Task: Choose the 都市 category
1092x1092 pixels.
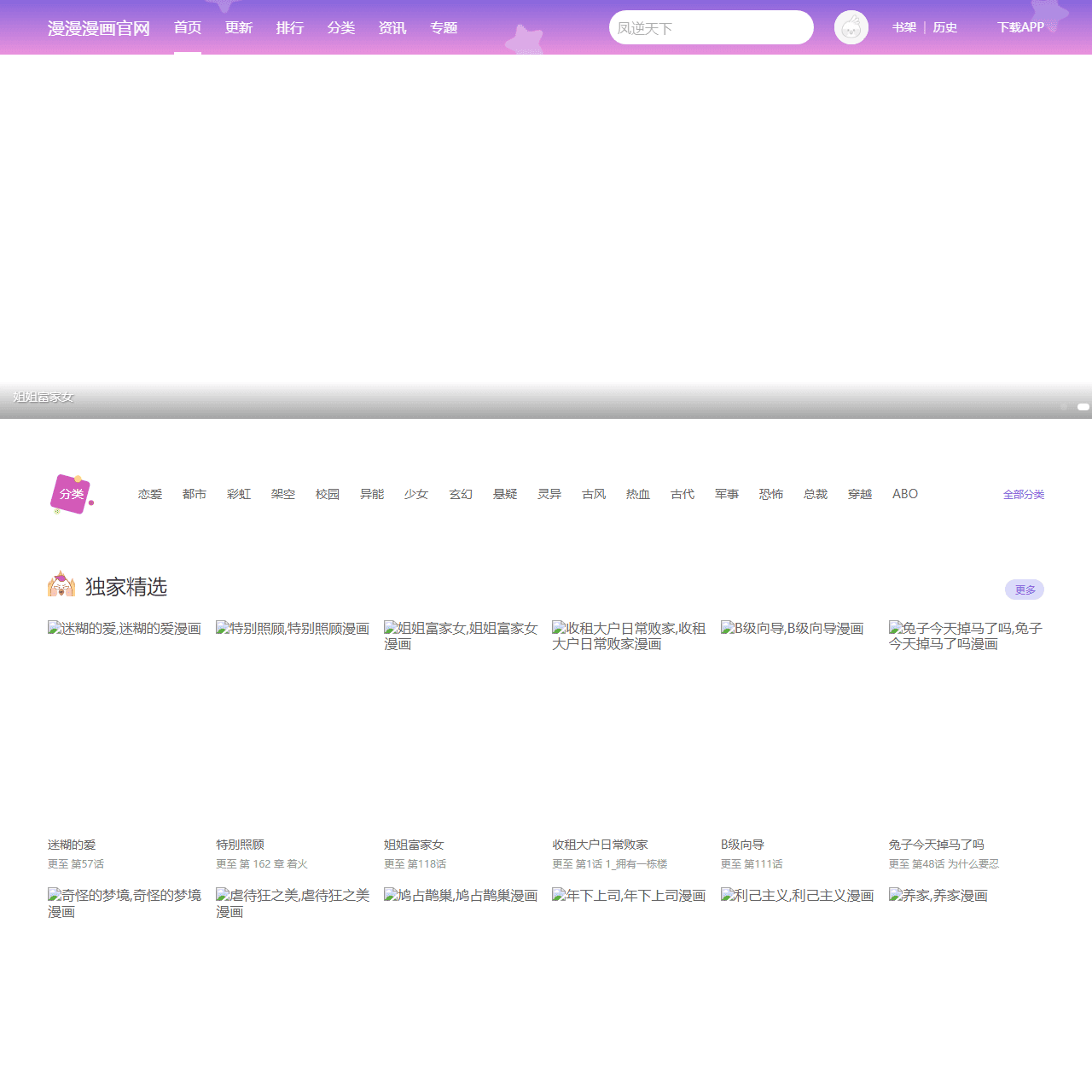Action: pos(195,494)
